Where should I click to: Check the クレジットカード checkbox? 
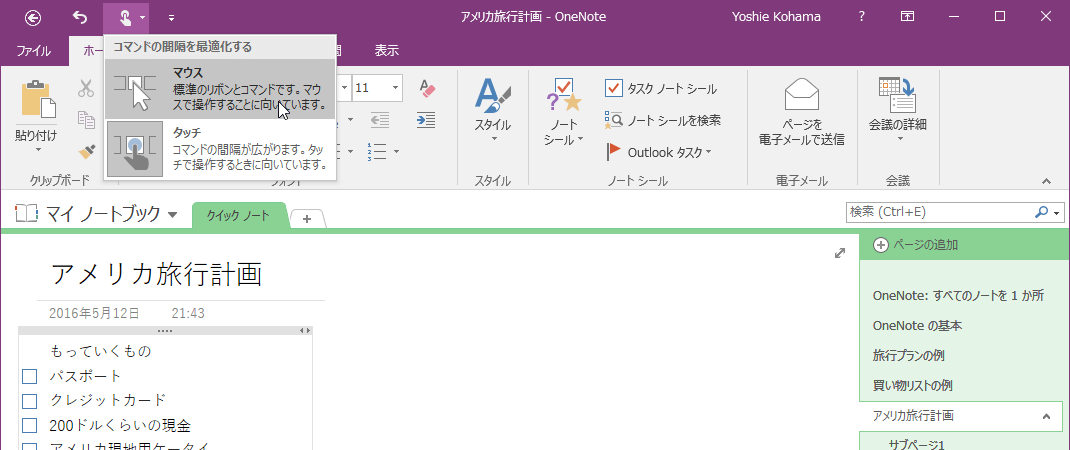(x=29, y=401)
